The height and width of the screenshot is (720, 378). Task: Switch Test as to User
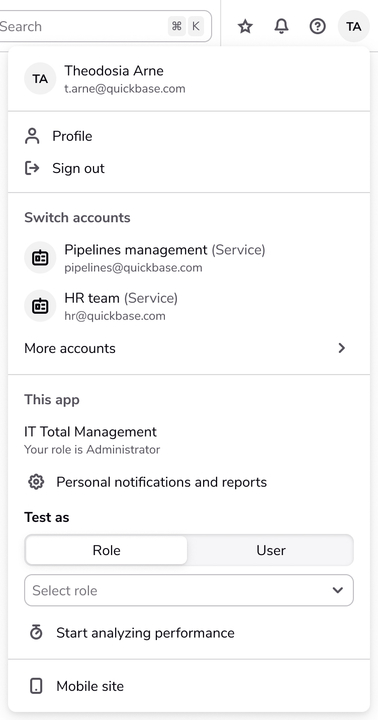point(271,550)
